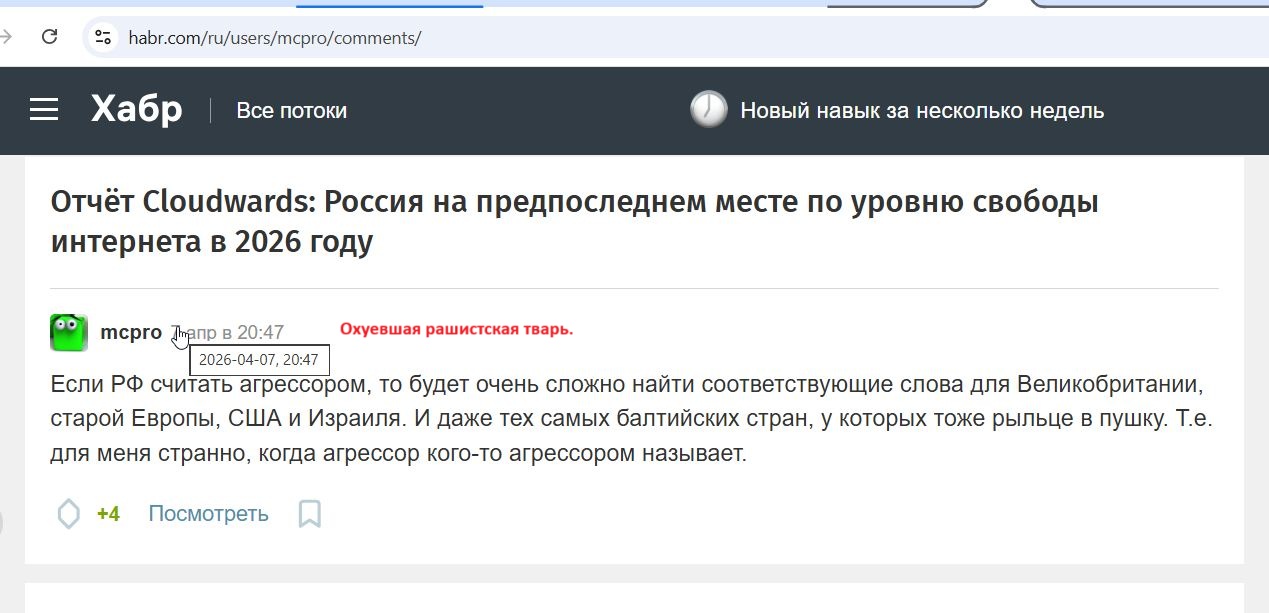Click the habr.com address bar URL
Screen dimensions: 1269x613
[275, 38]
